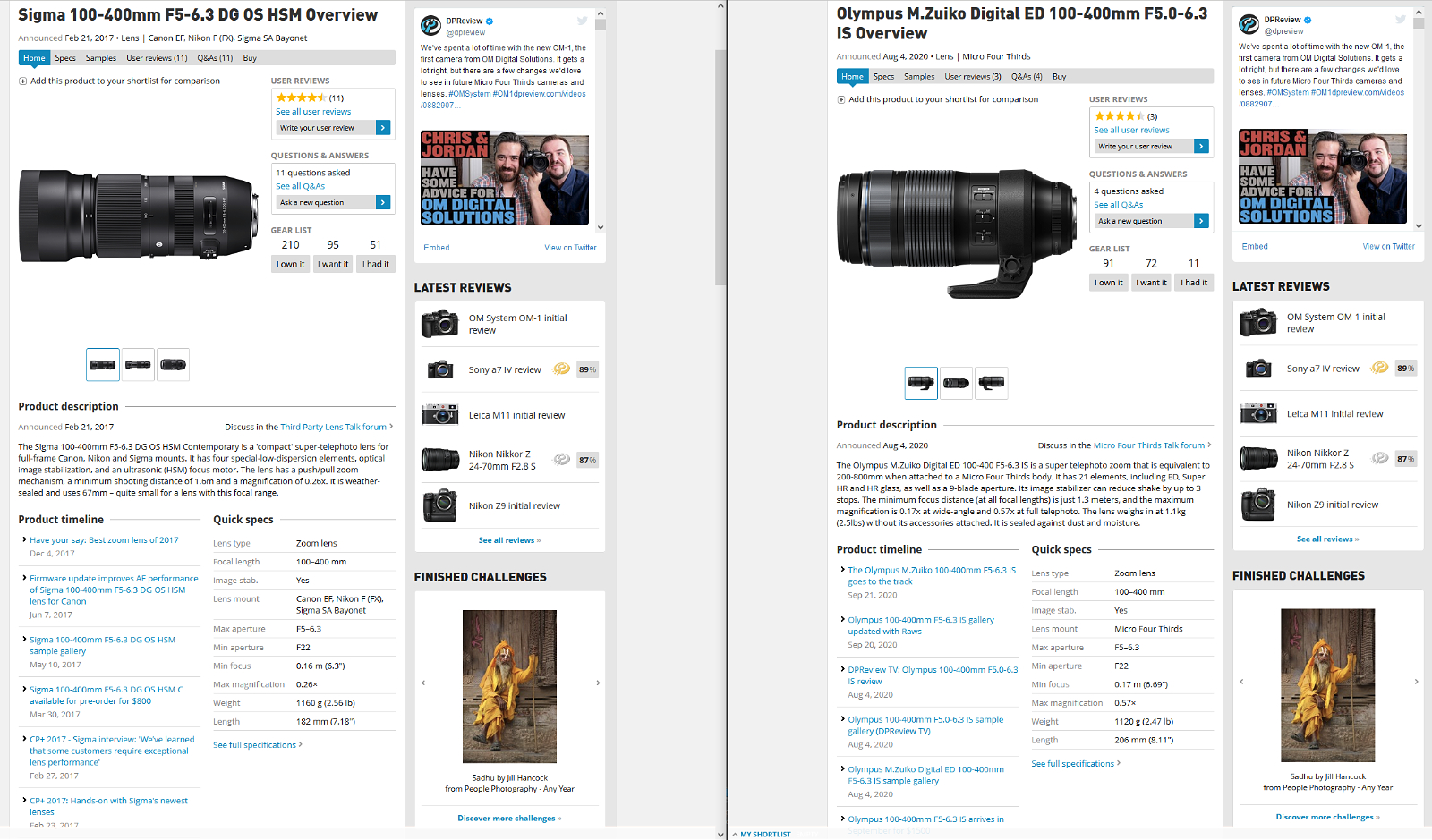Viewport: 1432px width, 840px height.
Task: Click the Twitter bird icon in the left DPReview widget
Action: tap(583, 21)
